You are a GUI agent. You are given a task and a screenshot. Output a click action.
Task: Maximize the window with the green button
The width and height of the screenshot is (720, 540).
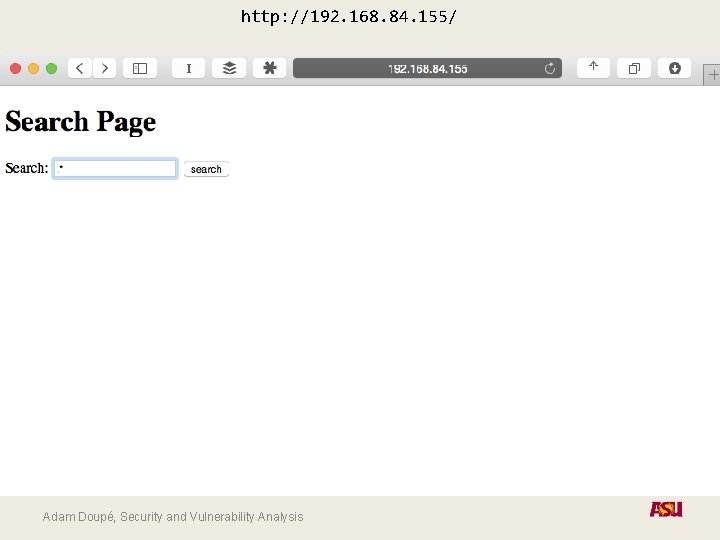point(51,68)
